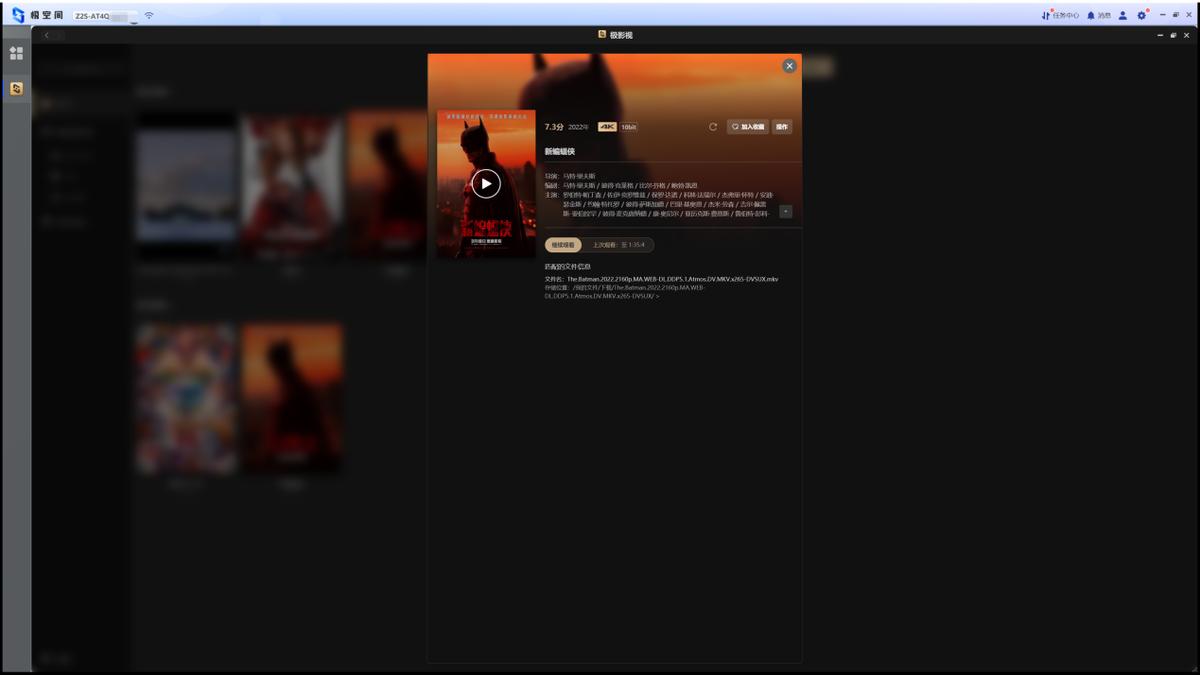Select the 极影视 sidebar app icon

(16, 89)
